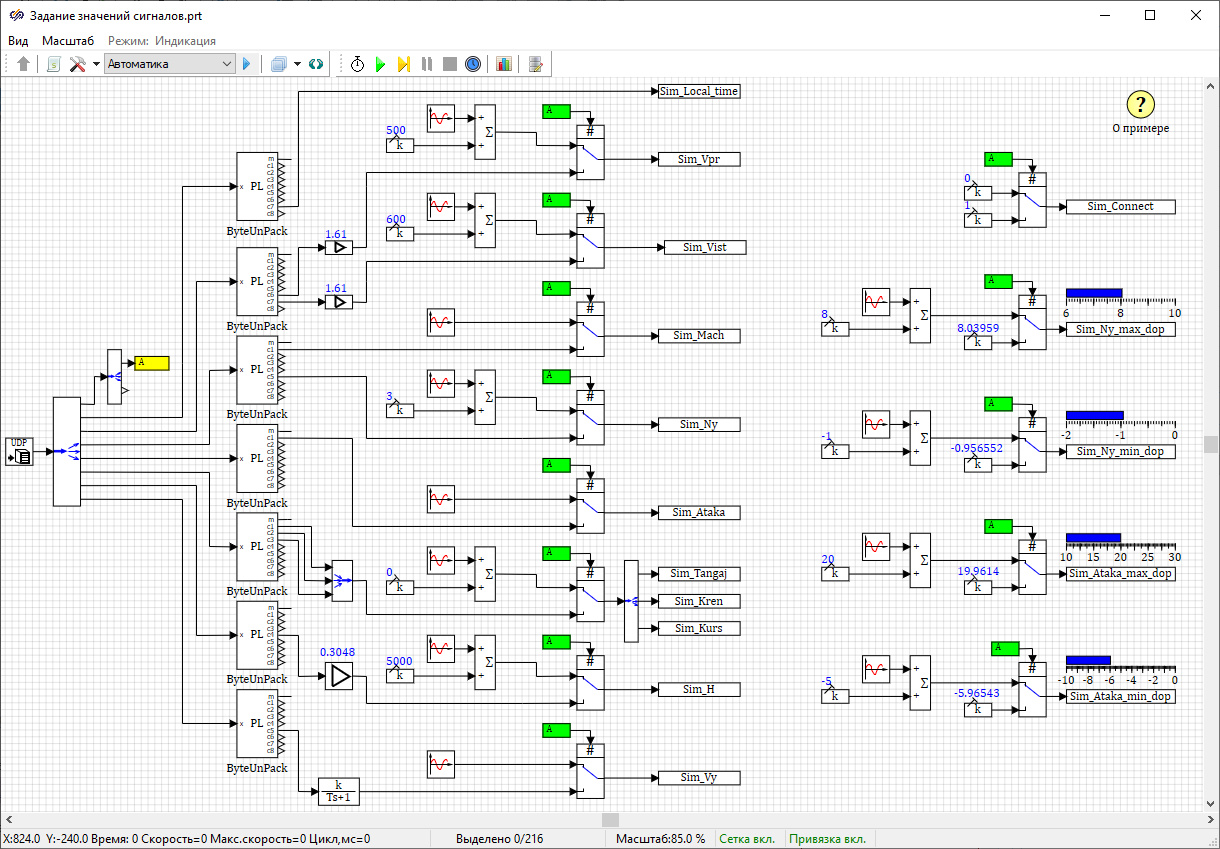Toggle green A switch above Sim_Connect

click(x=999, y=159)
